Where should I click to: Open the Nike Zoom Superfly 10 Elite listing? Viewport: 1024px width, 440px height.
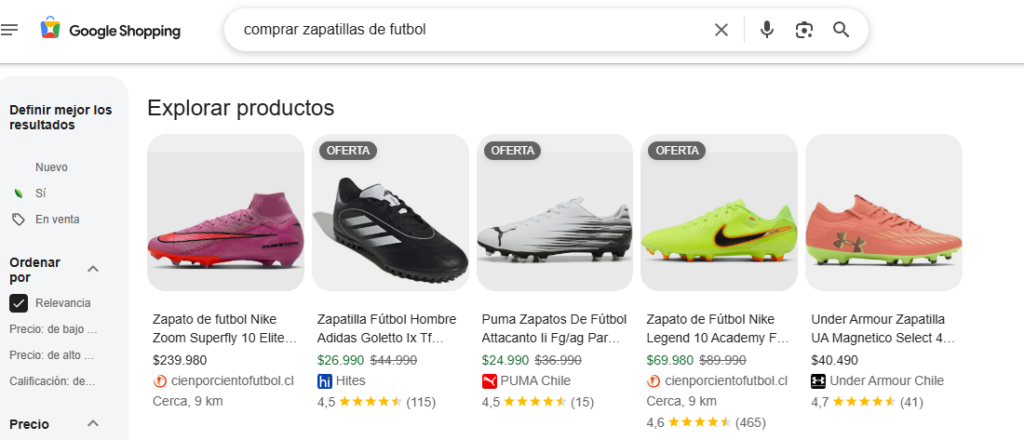coord(225,328)
